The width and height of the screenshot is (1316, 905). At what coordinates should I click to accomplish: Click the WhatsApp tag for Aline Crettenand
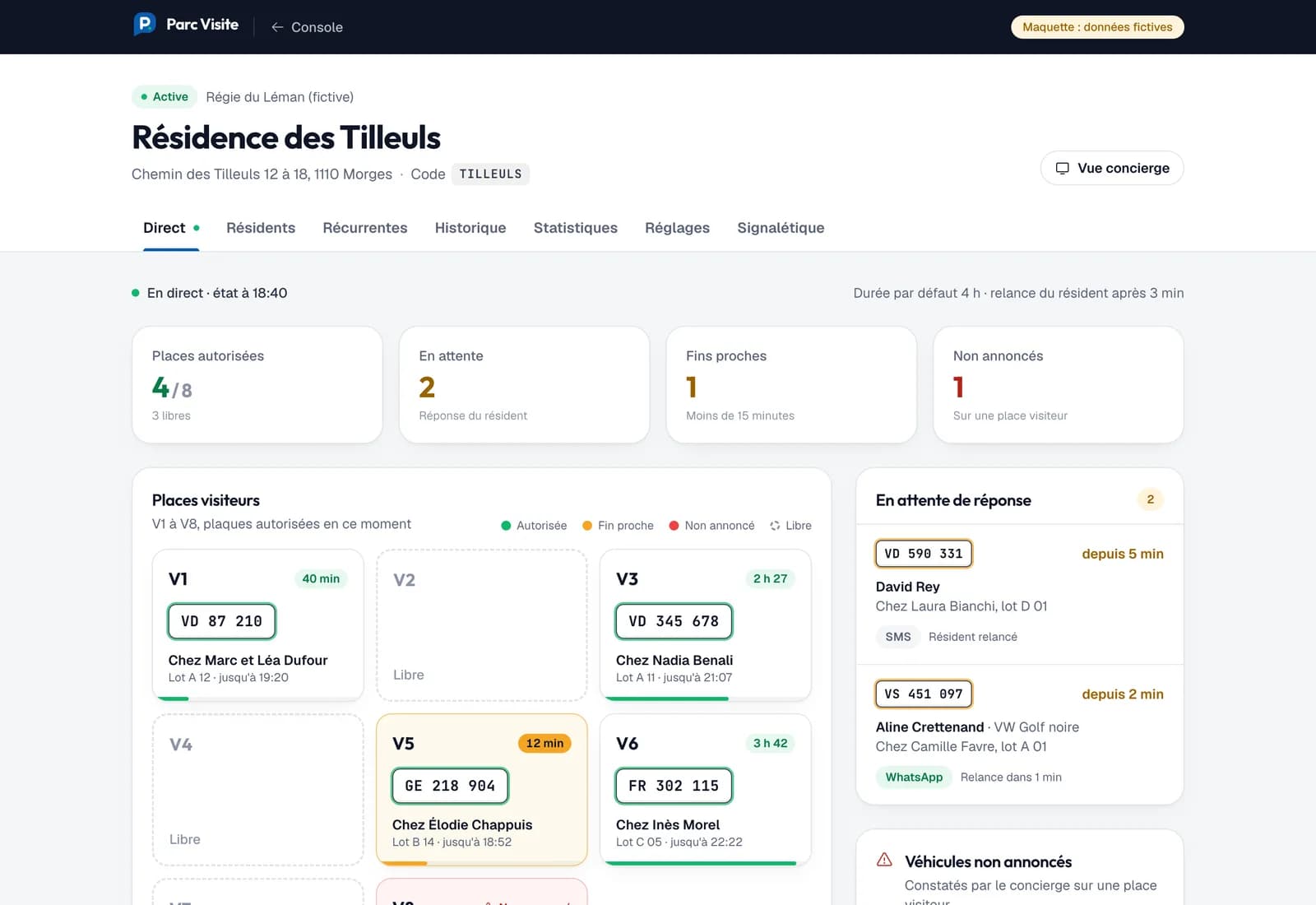pos(914,777)
